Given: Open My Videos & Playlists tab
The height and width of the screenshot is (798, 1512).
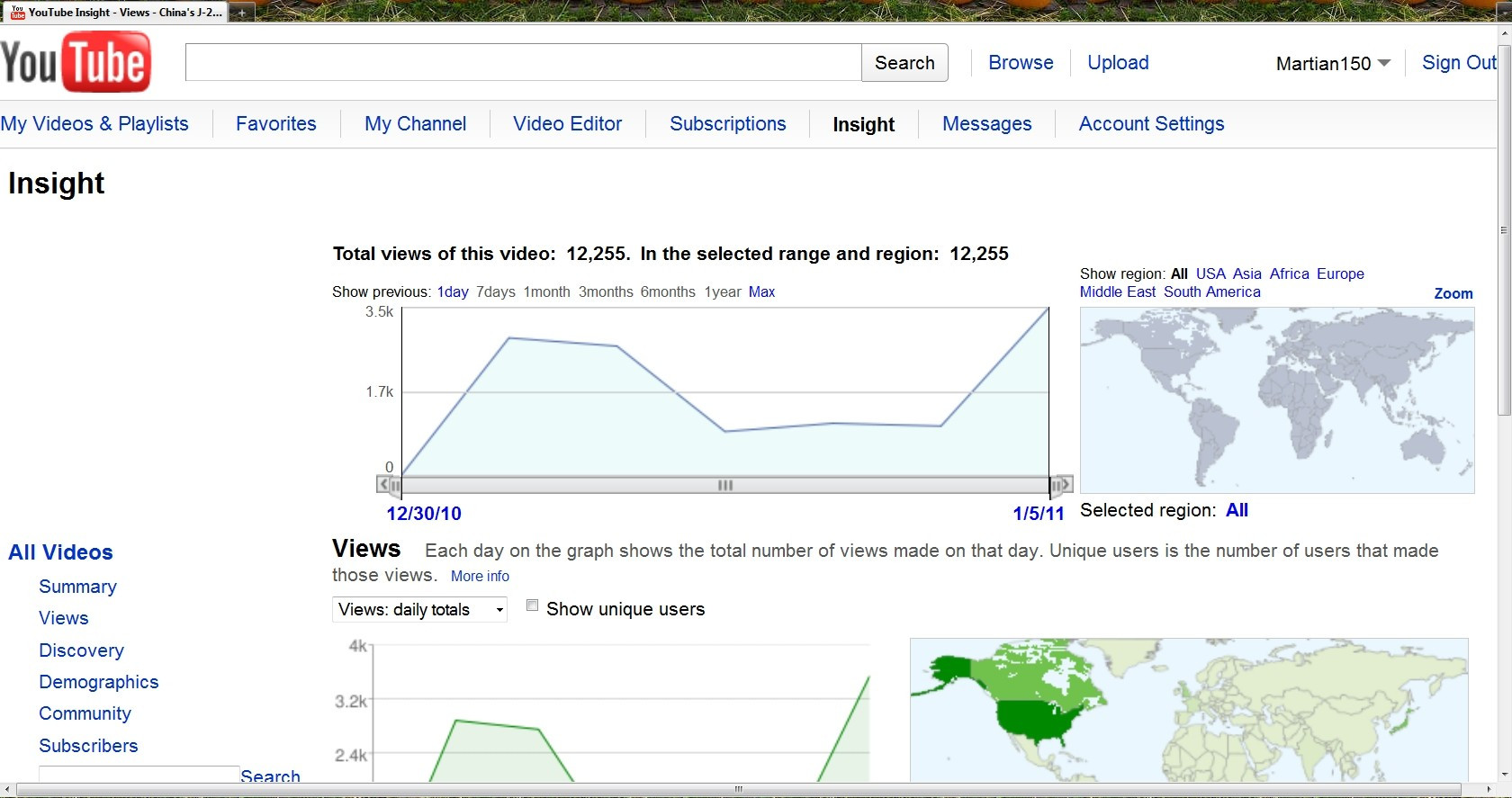Looking at the screenshot, I should pos(94,124).
